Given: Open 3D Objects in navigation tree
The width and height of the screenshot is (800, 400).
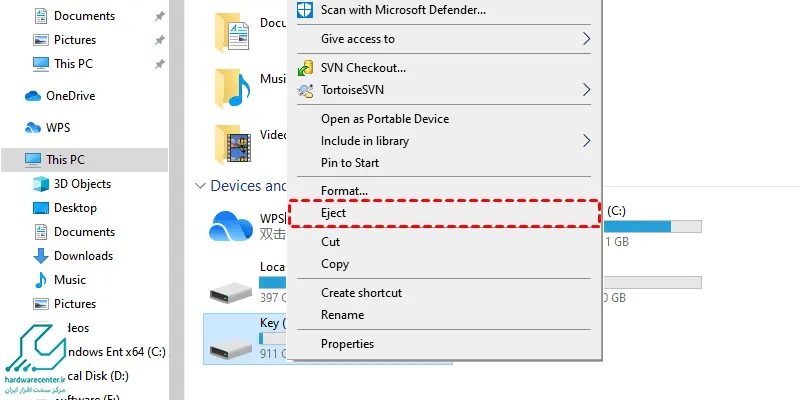Looking at the screenshot, I should pos(82,184).
